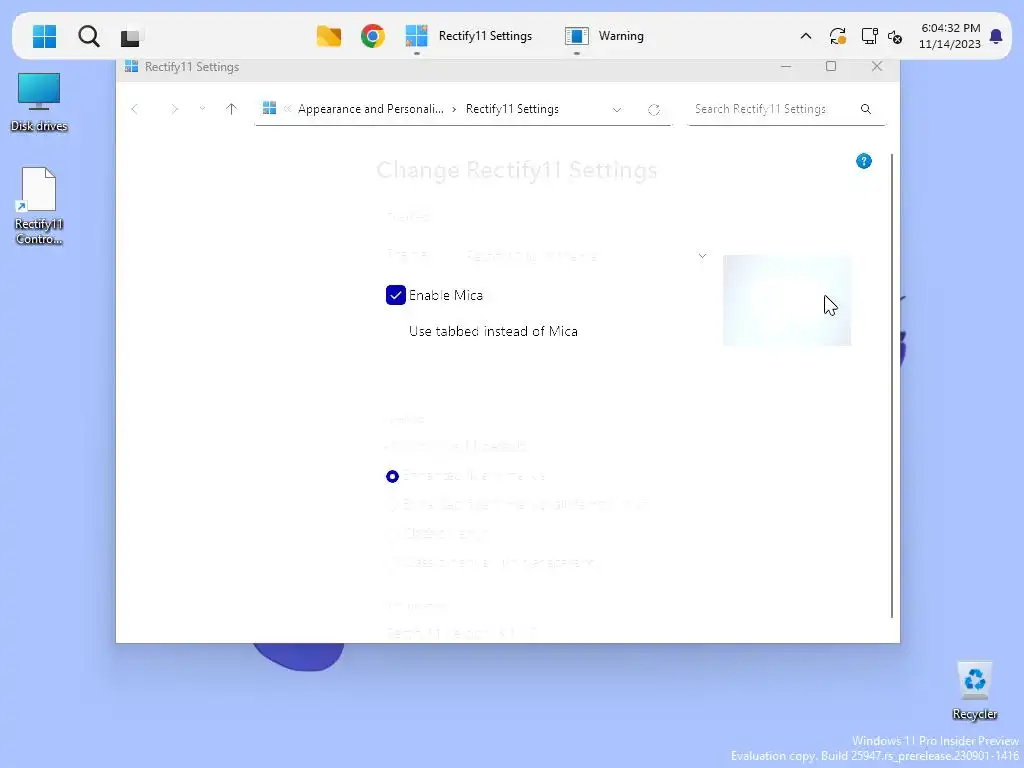Toggle Use tabbed instead of Mica
1024x768 pixels.
click(493, 331)
